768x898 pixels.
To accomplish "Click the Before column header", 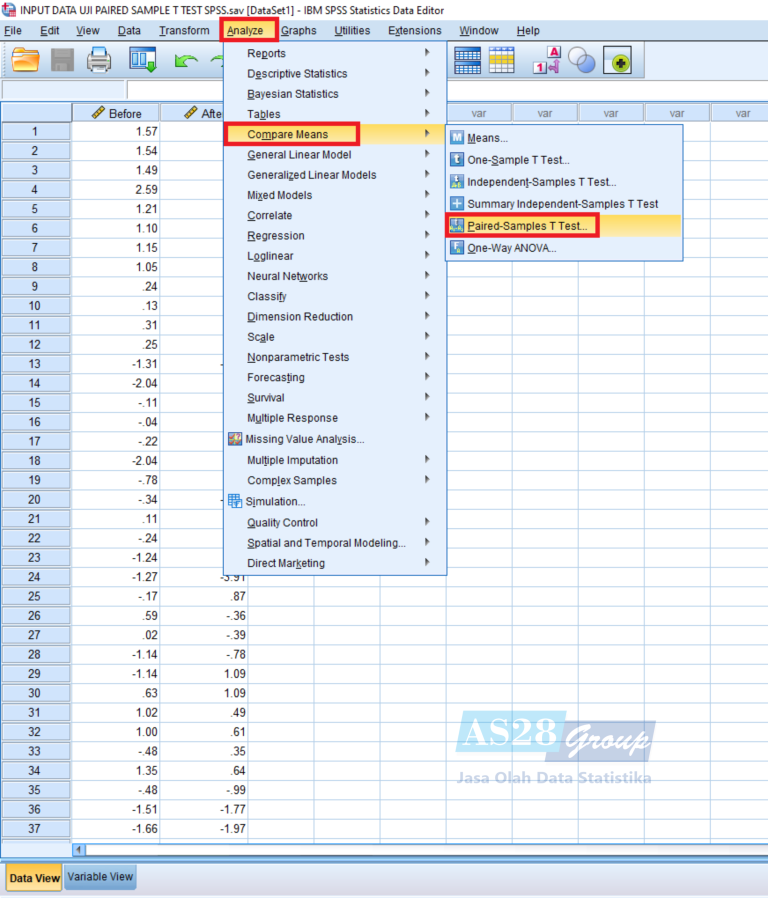I will [116, 113].
